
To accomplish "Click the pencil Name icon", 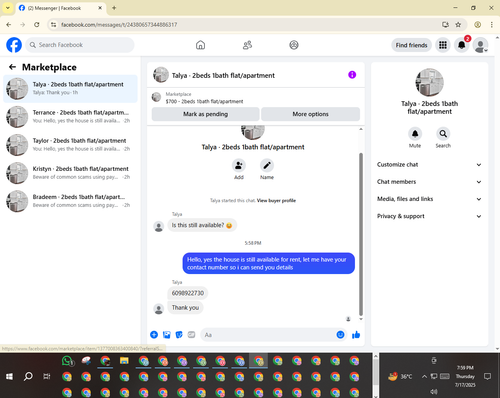I will point(267,165).
